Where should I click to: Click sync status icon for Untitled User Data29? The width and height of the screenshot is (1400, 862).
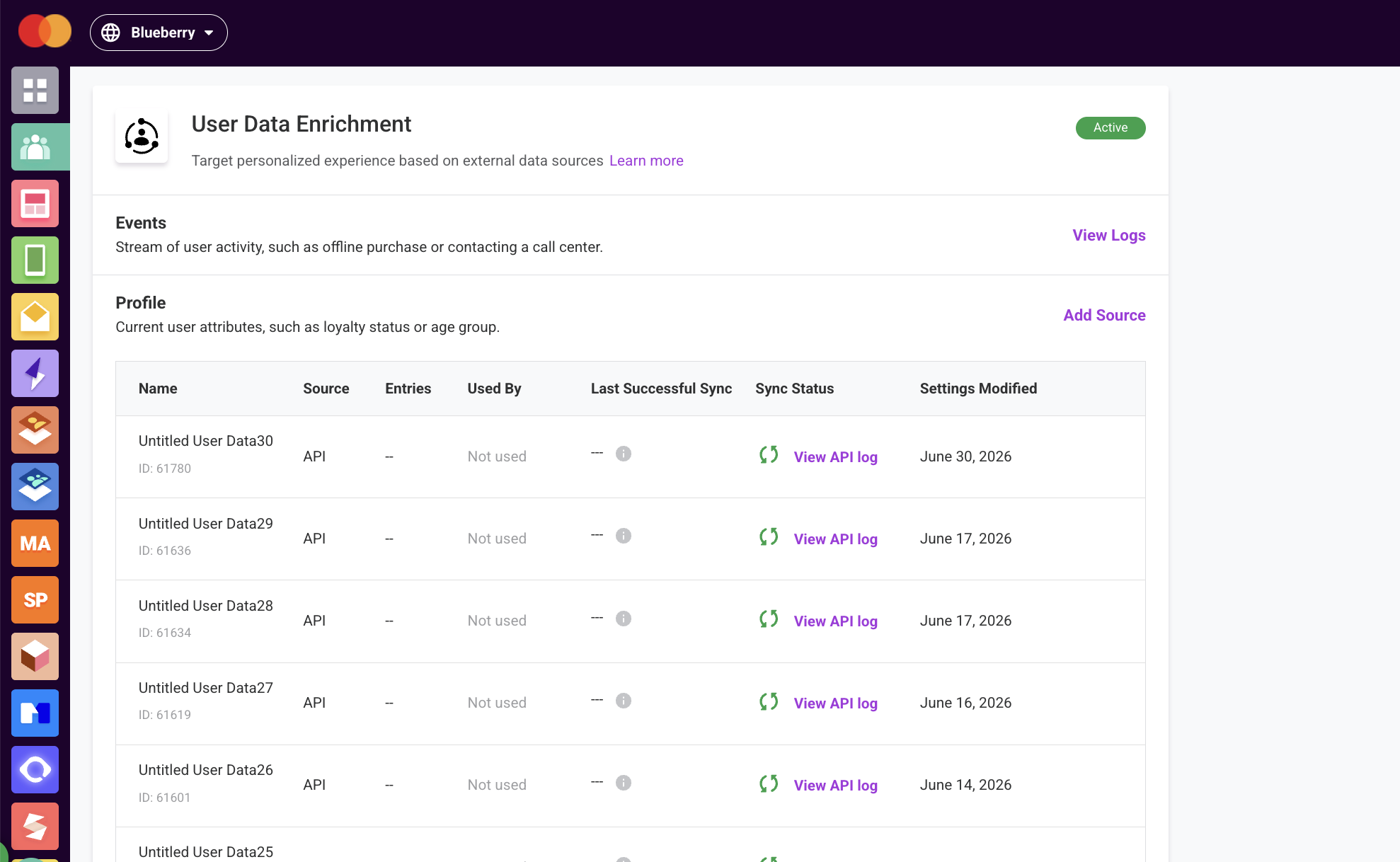[x=769, y=537]
